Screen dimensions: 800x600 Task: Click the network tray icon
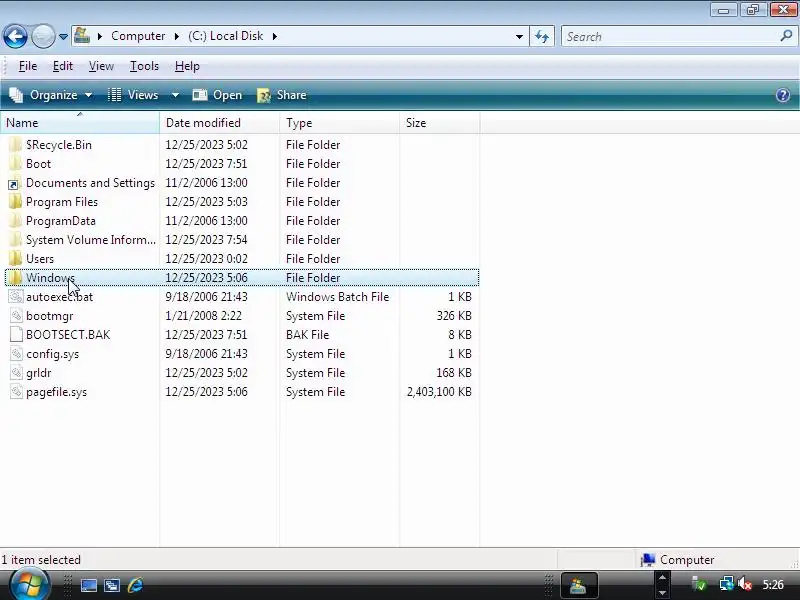(726, 584)
